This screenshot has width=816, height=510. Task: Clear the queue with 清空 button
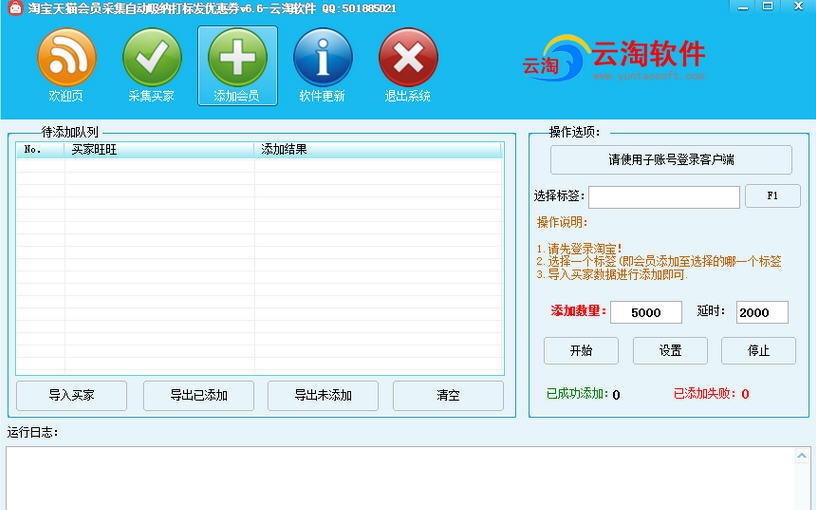tap(448, 396)
